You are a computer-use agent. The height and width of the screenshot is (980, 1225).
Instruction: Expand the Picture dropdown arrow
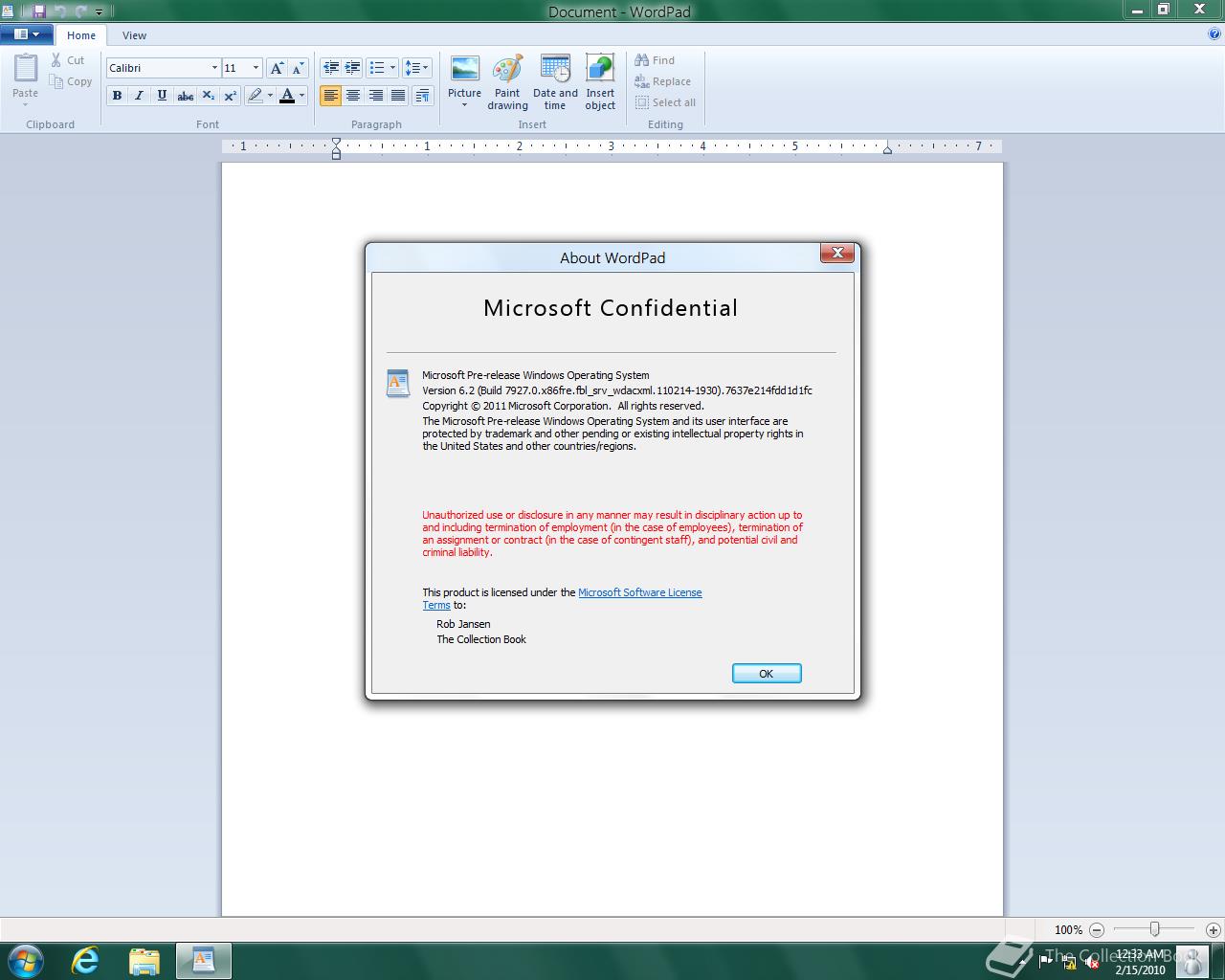coord(465,105)
